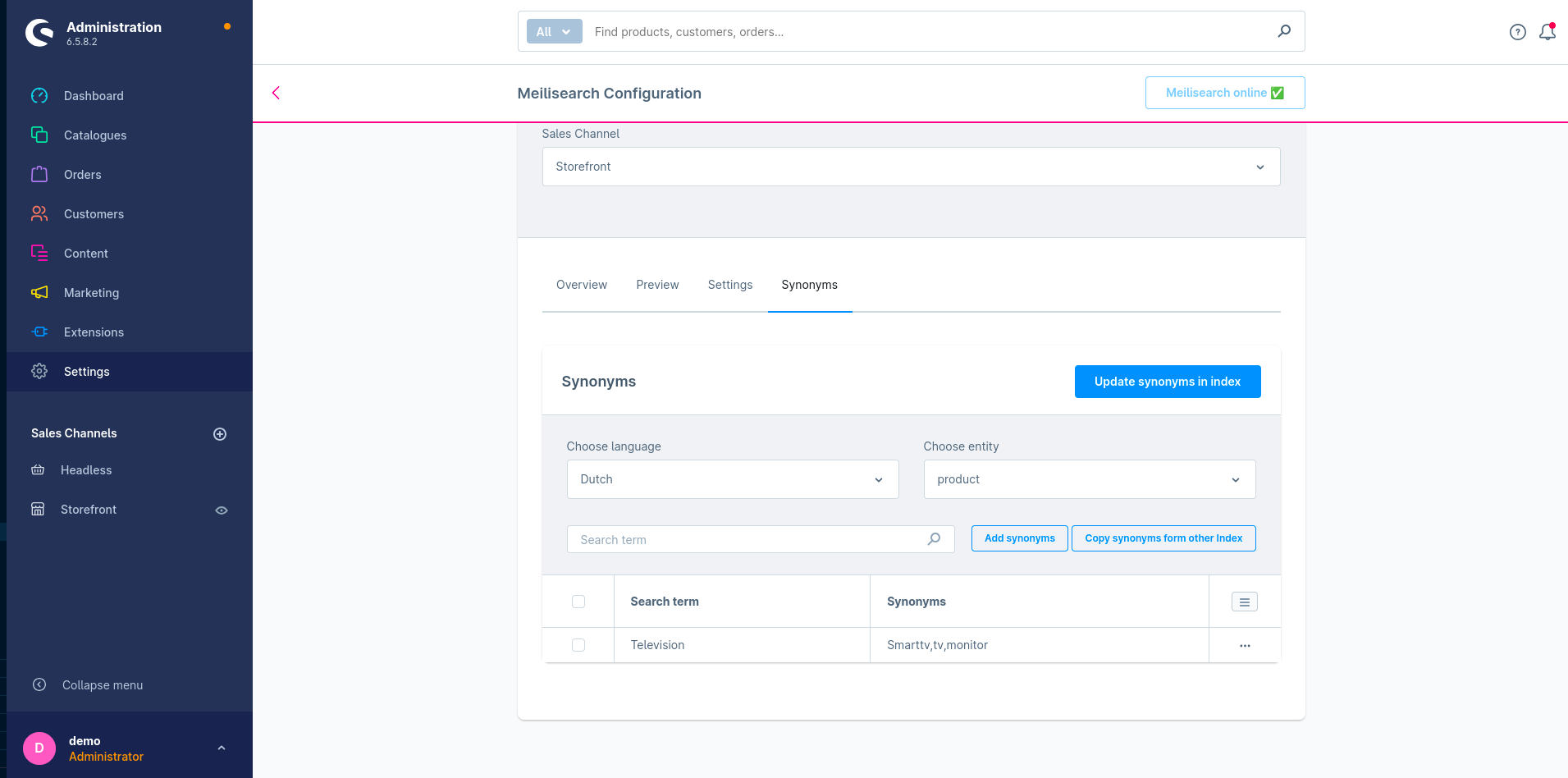
Task: Click Copy synonyms form other Index
Action: 1163,538
